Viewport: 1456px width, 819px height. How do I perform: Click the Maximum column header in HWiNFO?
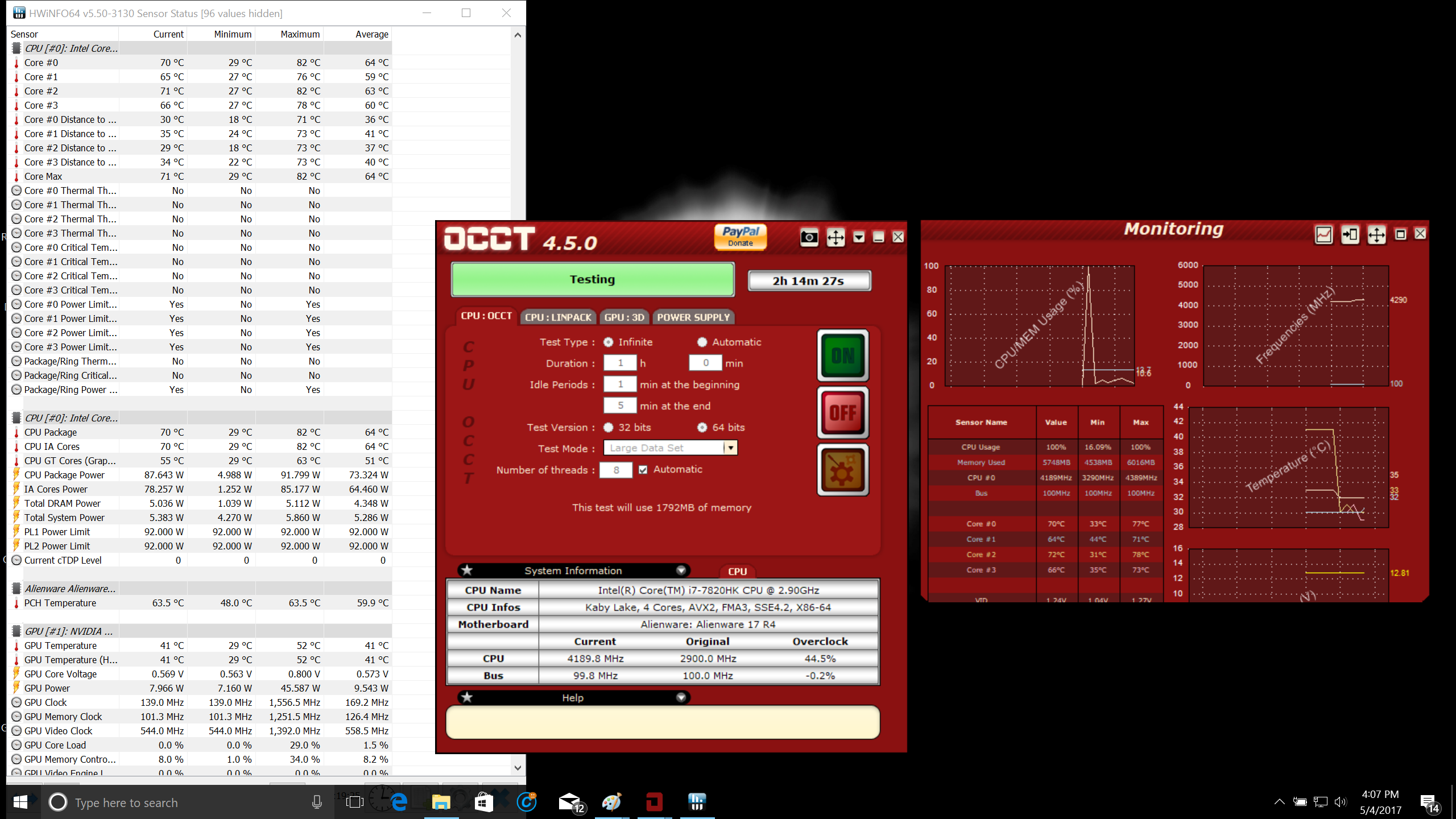(x=289, y=34)
